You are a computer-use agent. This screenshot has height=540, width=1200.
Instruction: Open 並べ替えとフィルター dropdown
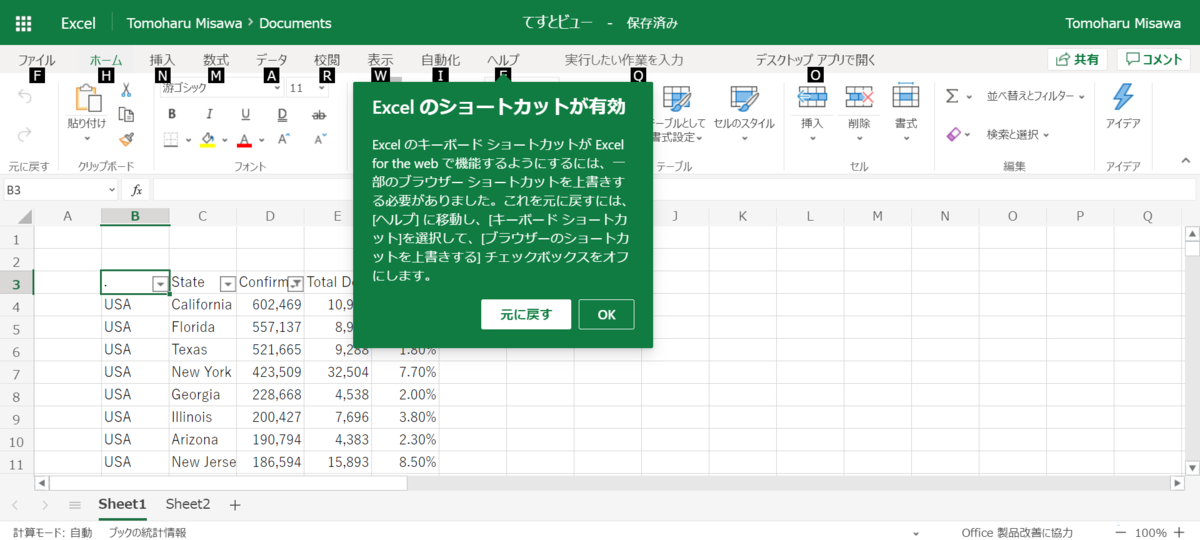point(1036,96)
